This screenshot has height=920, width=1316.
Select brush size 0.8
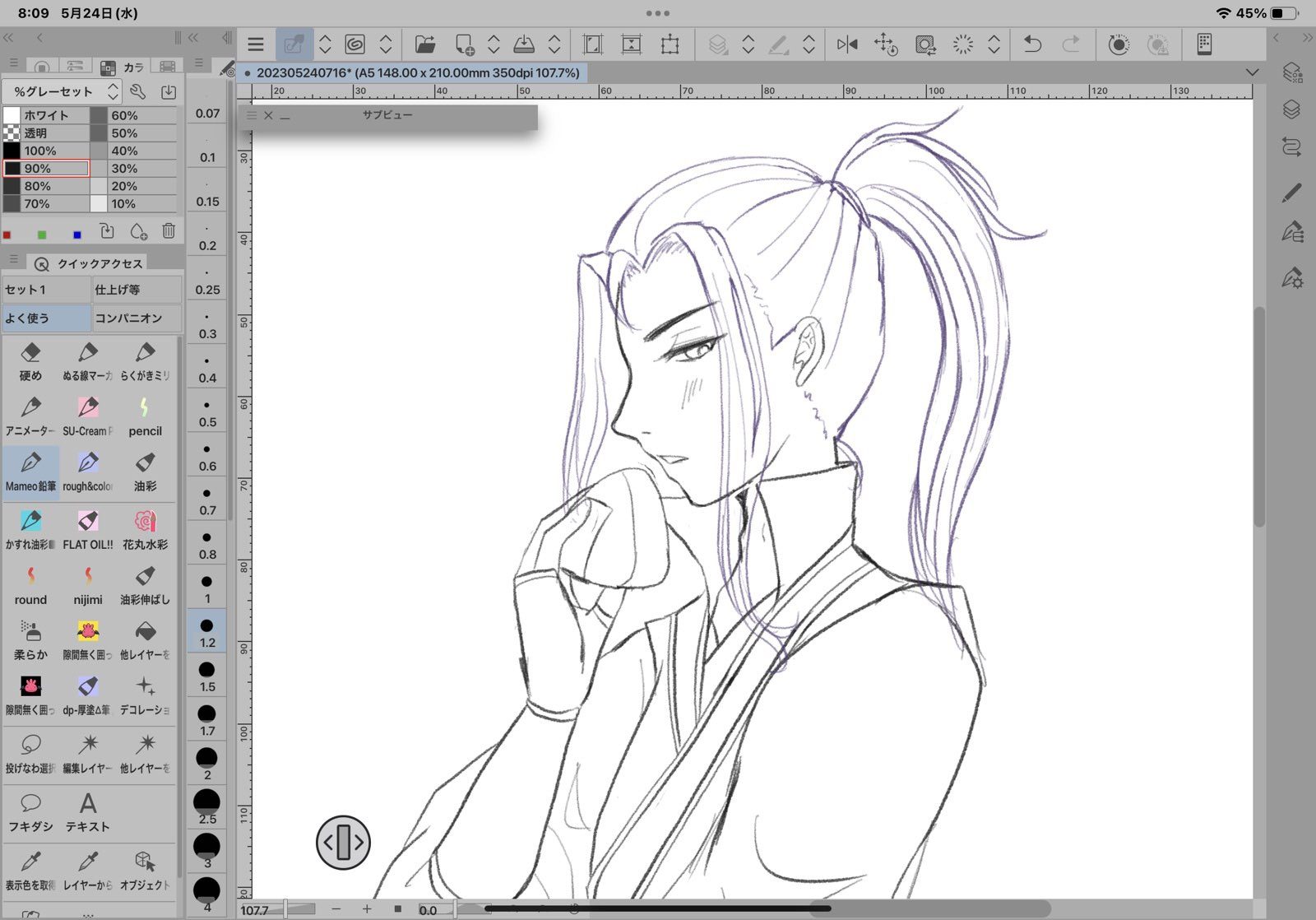pyautogui.click(x=207, y=544)
